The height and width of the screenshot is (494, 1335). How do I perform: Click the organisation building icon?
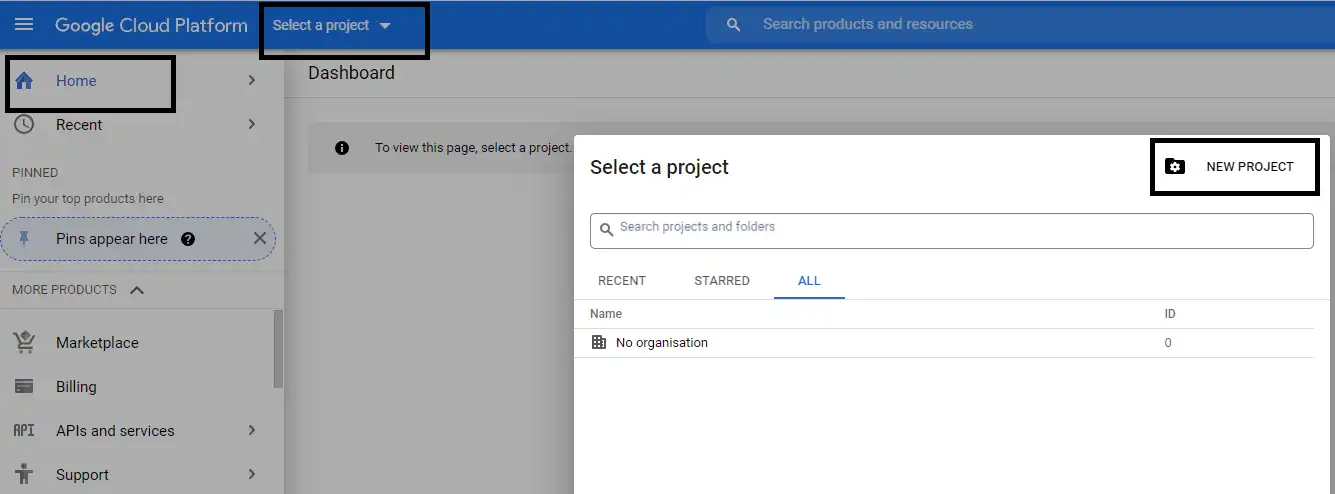coord(599,342)
